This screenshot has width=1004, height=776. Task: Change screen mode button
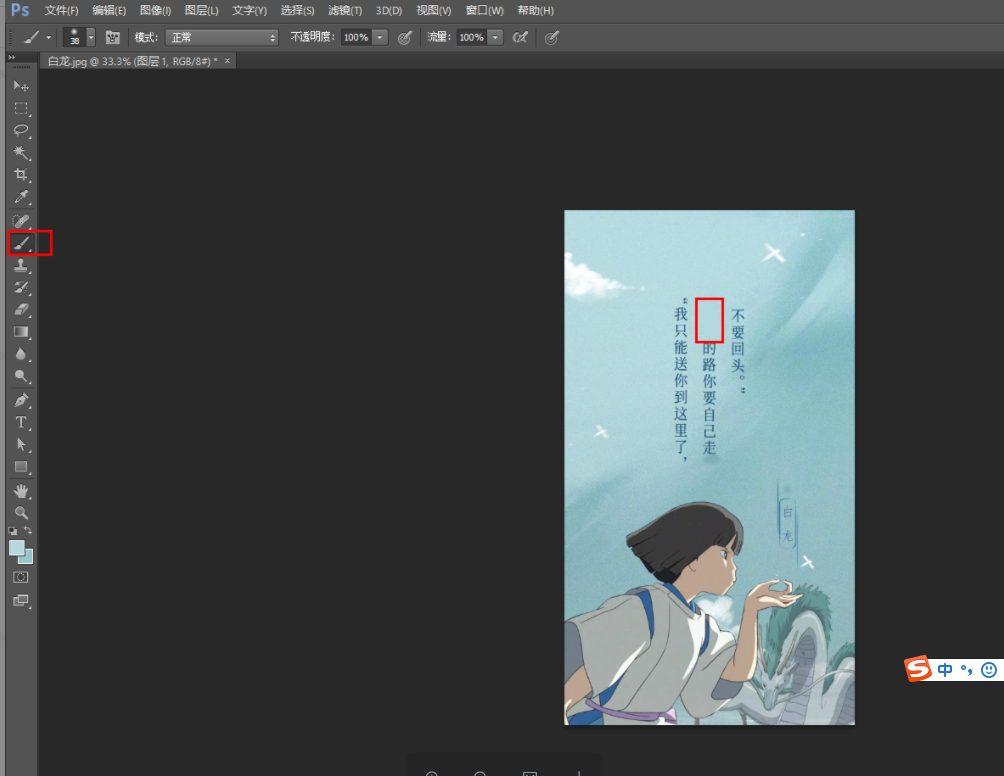click(x=20, y=601)
